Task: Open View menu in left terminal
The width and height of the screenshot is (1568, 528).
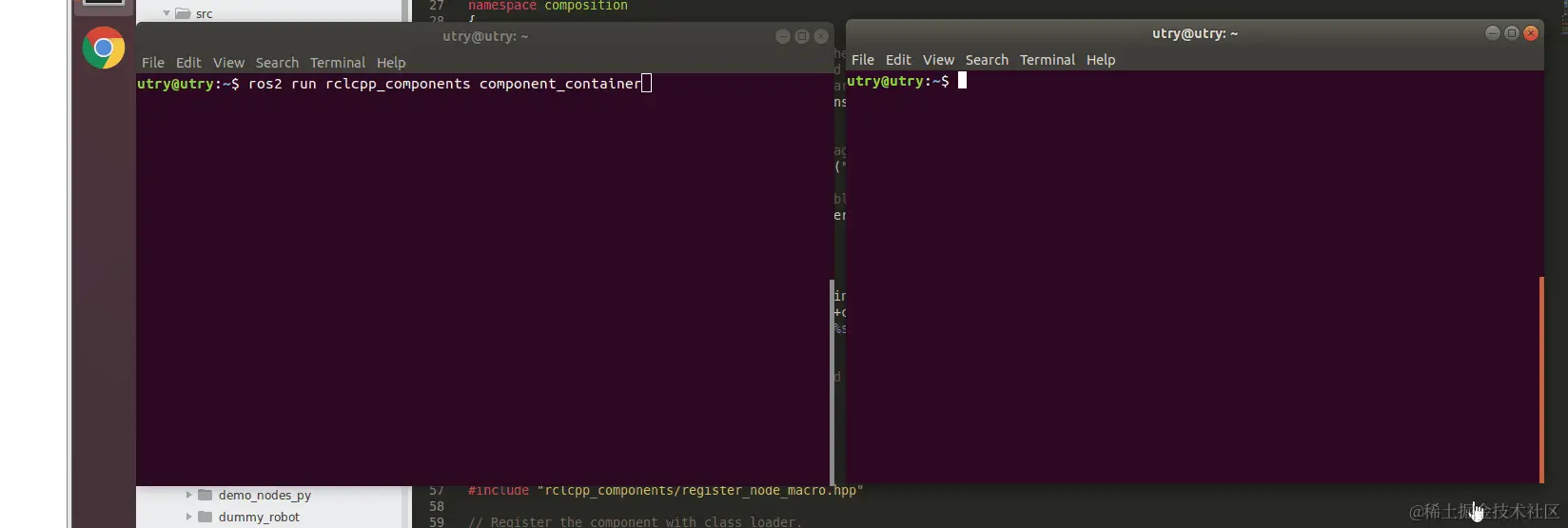Action: [x=228, y=63]
